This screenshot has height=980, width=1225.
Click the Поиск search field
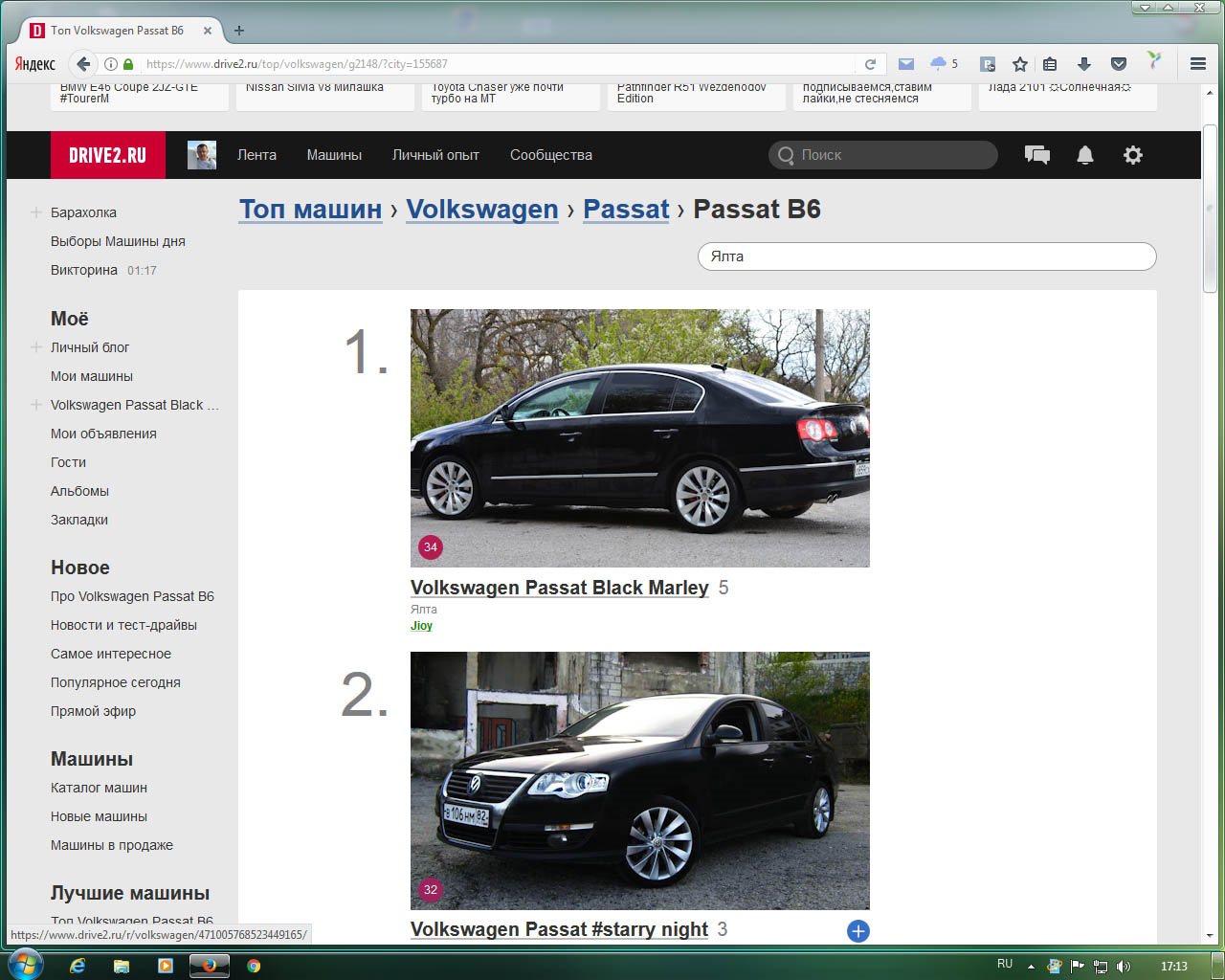click(882, 155)
